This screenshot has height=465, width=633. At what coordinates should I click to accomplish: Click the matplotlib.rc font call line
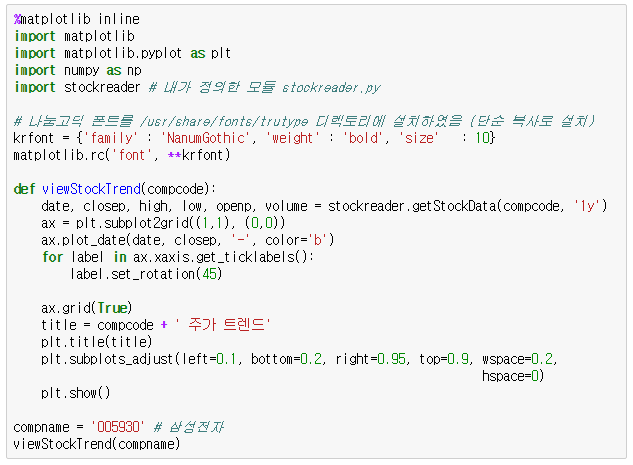click(x=122, y=155)
